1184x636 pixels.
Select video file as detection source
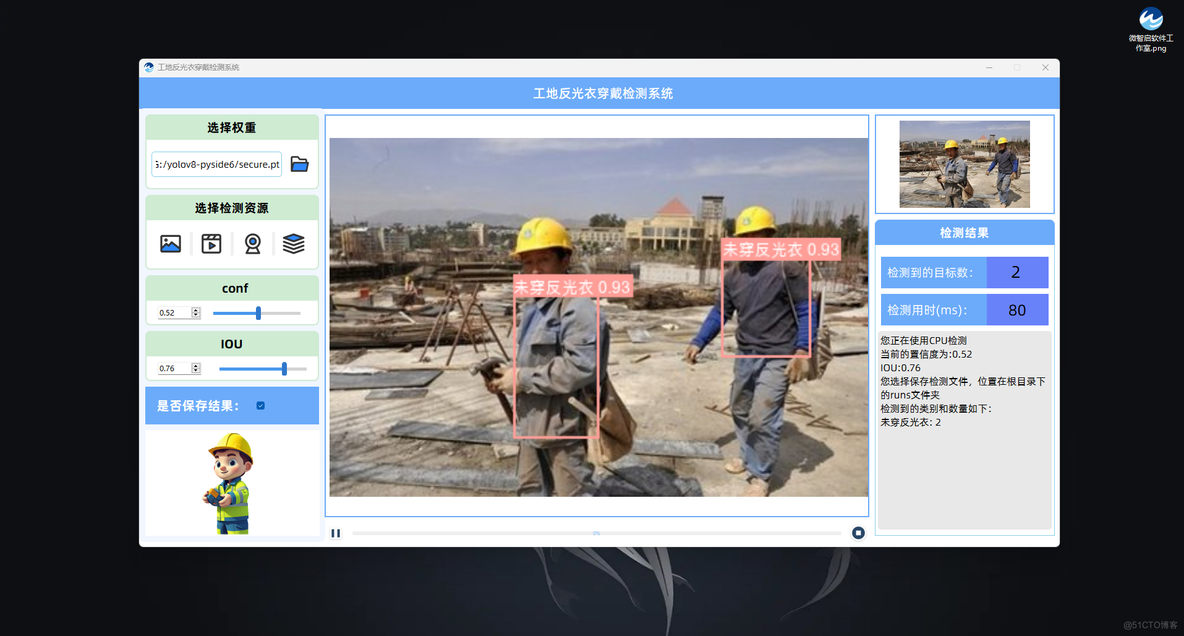coord(211,244)
